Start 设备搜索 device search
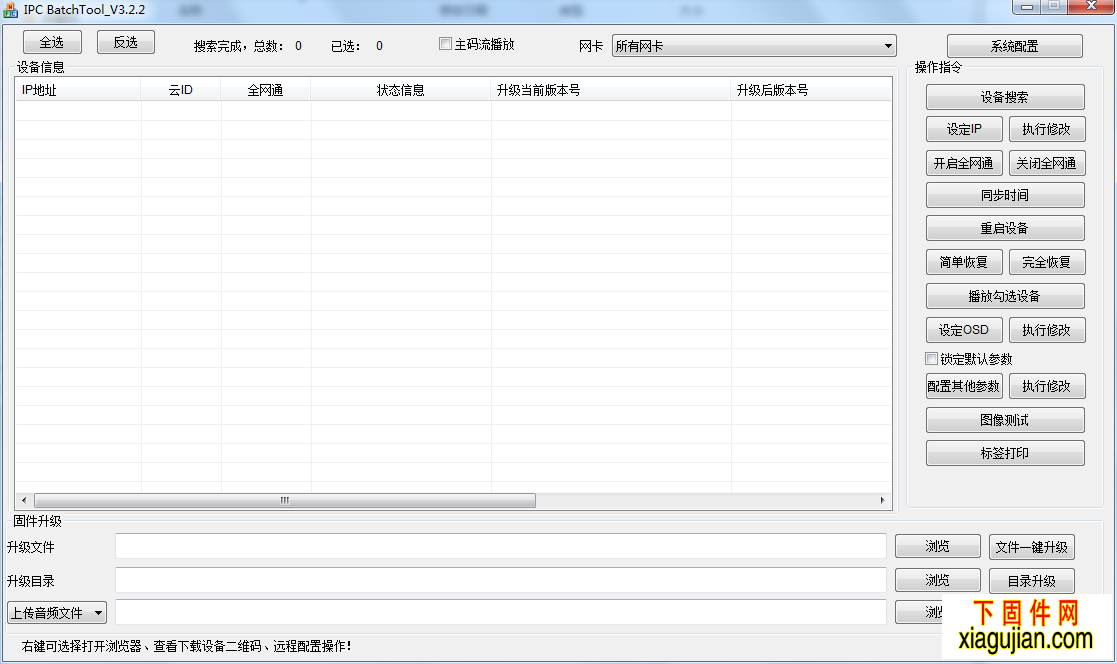1117x664 pixels. 1005,97
